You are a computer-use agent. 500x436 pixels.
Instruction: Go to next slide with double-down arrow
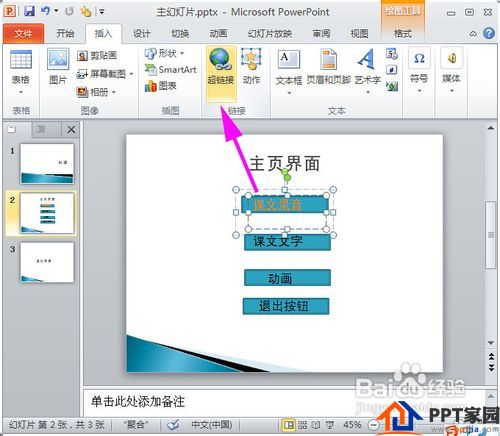[491, 367]
